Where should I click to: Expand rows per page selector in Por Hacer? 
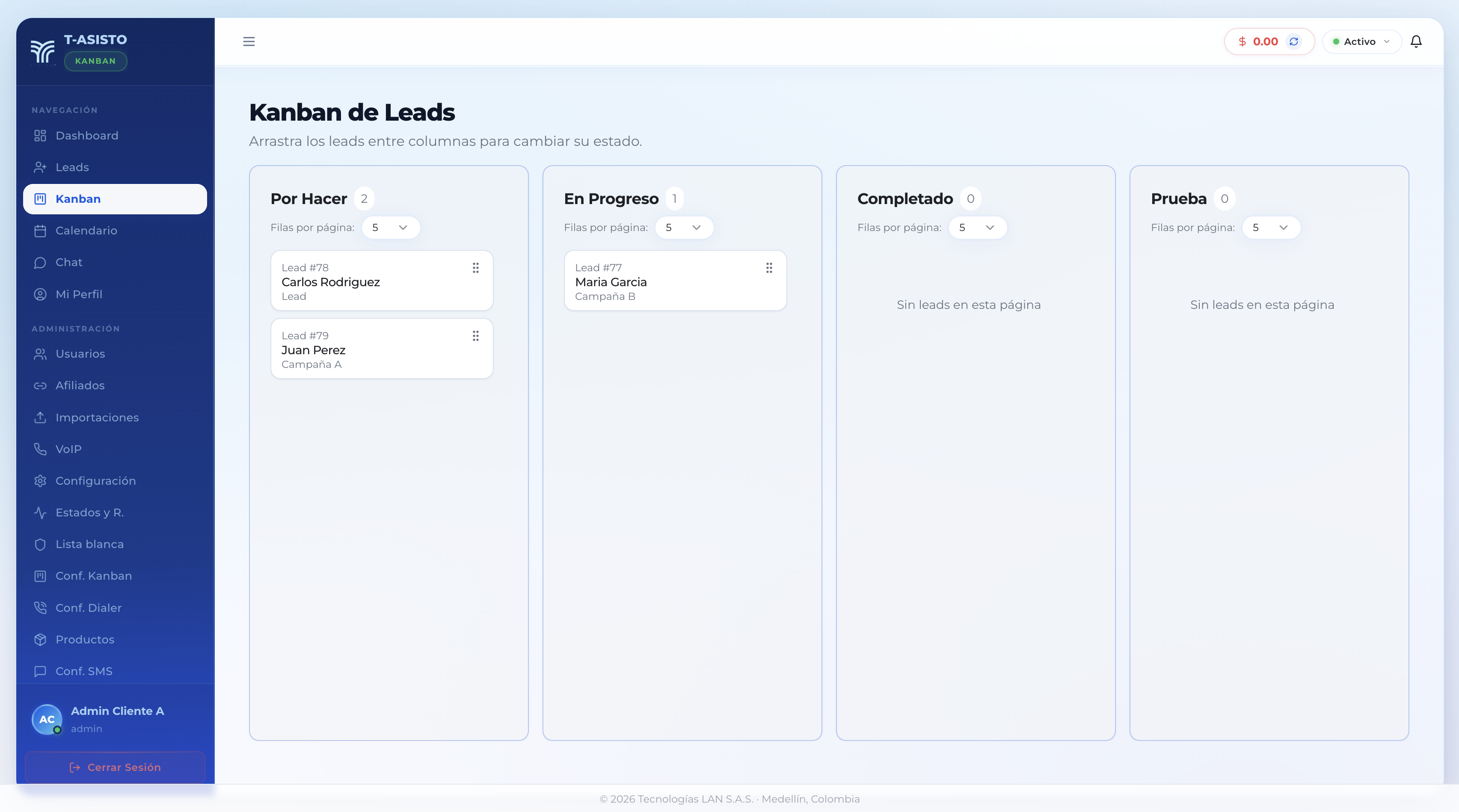(x=390, y=228)
